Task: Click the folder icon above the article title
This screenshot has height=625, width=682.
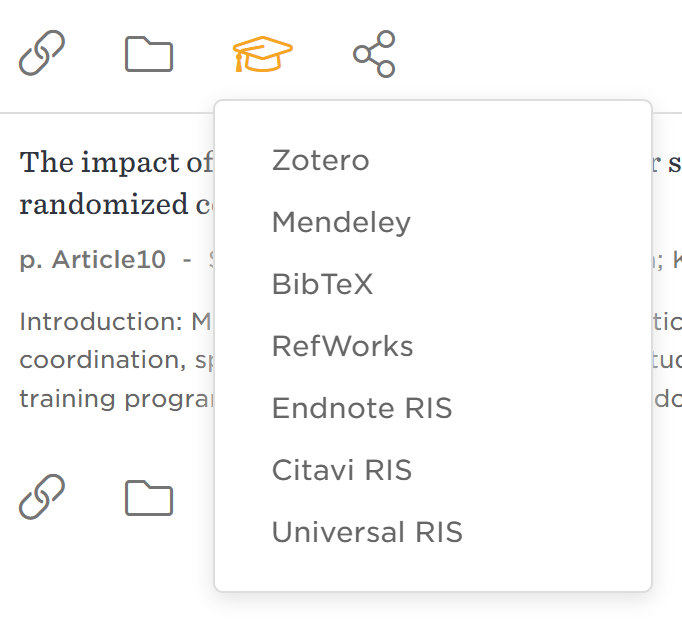Action: pyautogui.click(x=149, y=54)
